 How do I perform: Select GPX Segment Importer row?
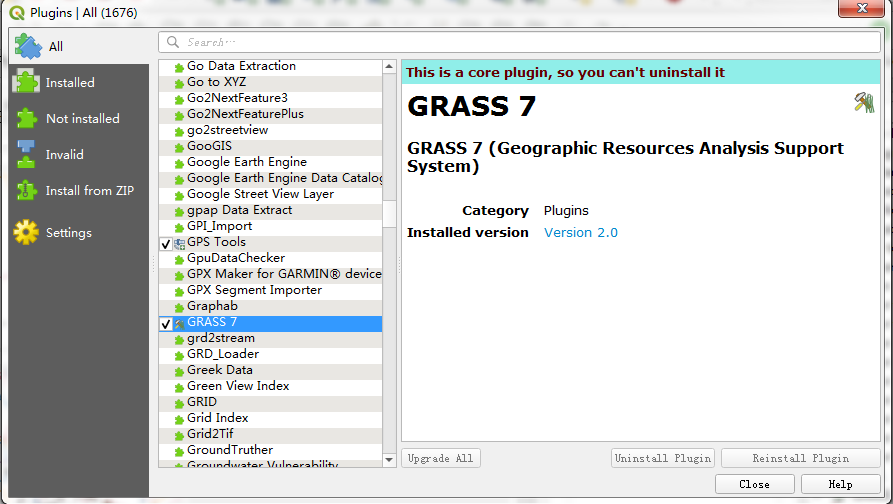[271, 290]
